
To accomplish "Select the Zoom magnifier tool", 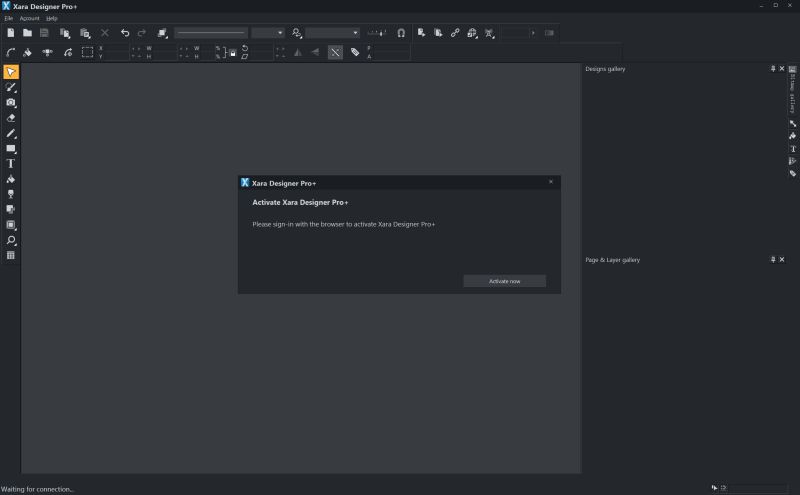I will 11,240.
